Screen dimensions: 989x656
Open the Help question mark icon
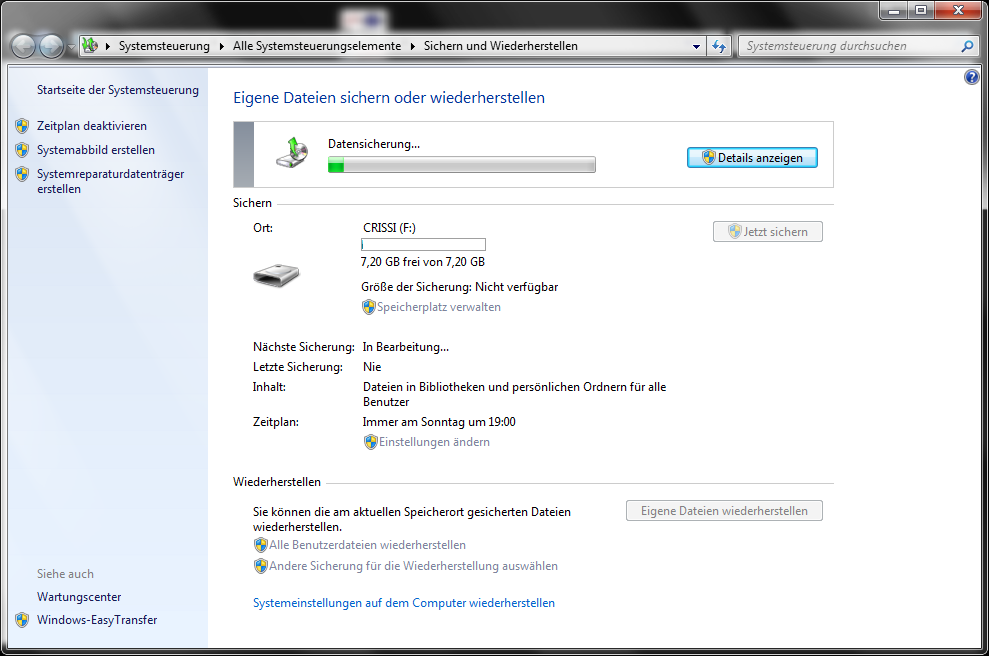click(x=972, y=77)
